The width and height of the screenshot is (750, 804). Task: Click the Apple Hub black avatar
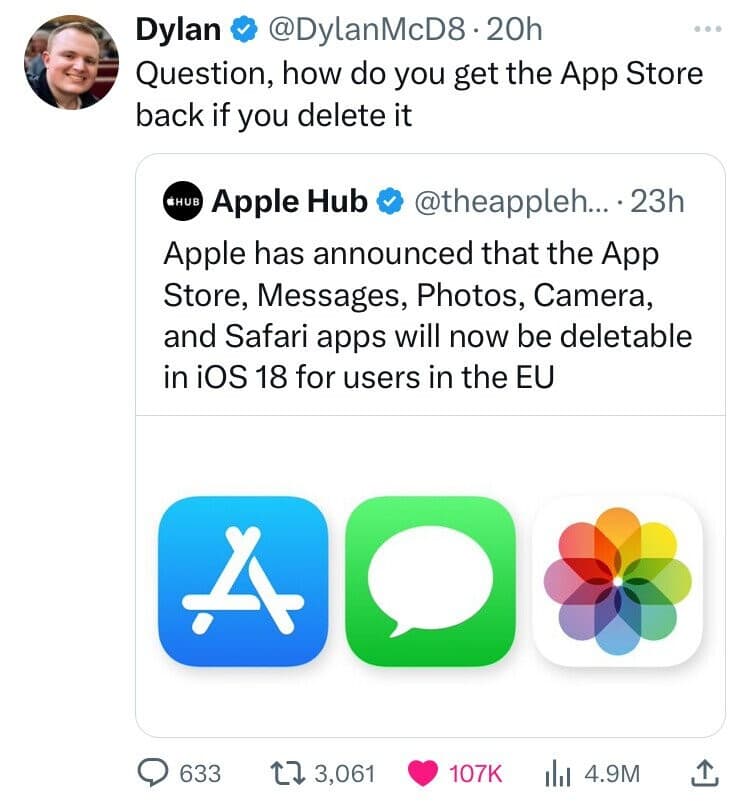[x=183, y=201]
